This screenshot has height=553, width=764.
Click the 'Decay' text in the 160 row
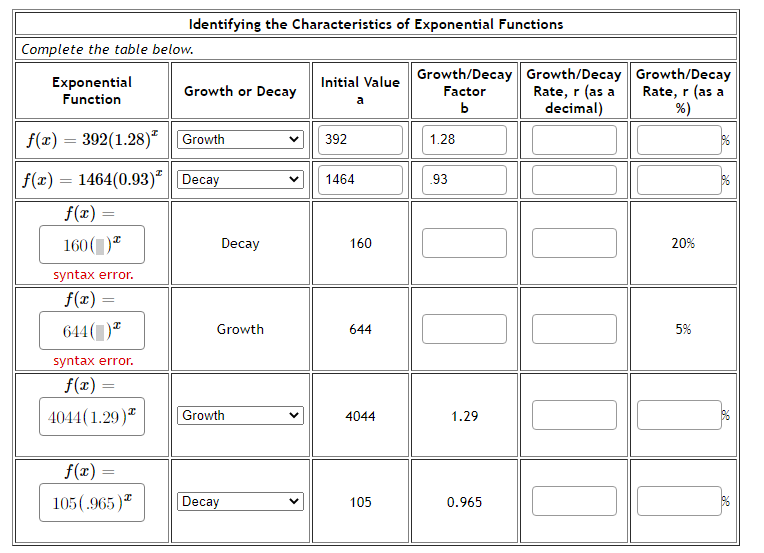click(240, 243)
